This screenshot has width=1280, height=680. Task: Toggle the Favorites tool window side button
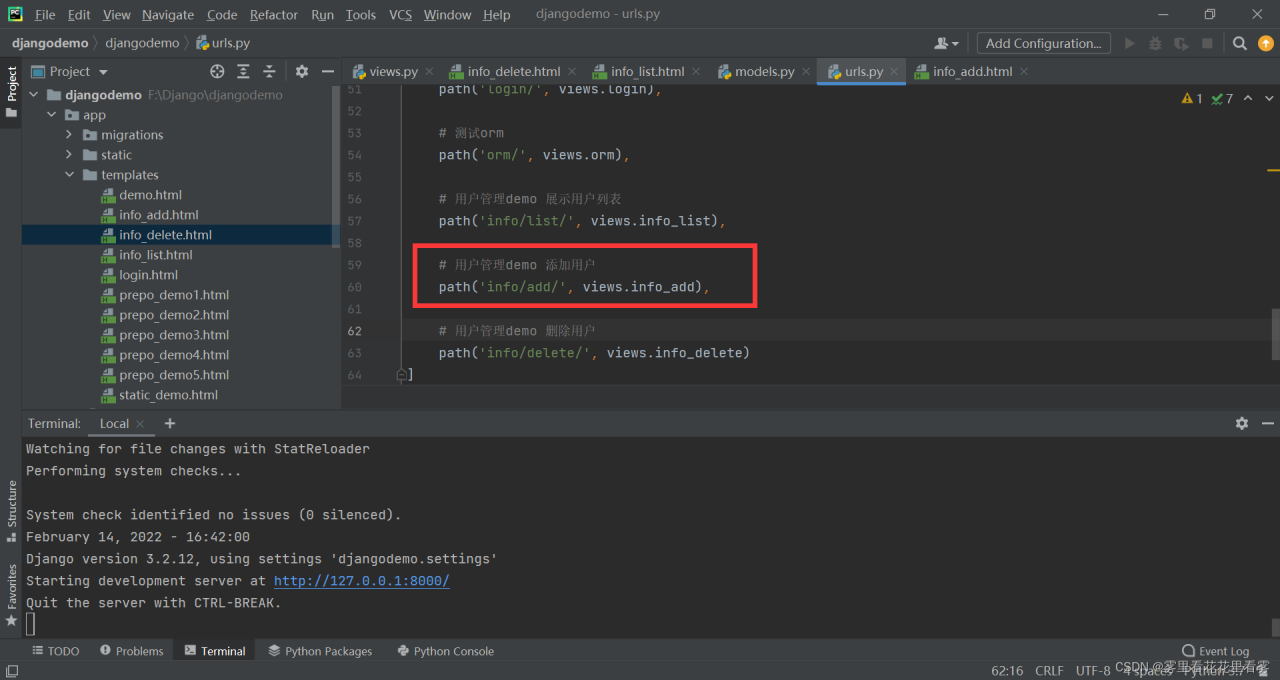coord(12,595)
